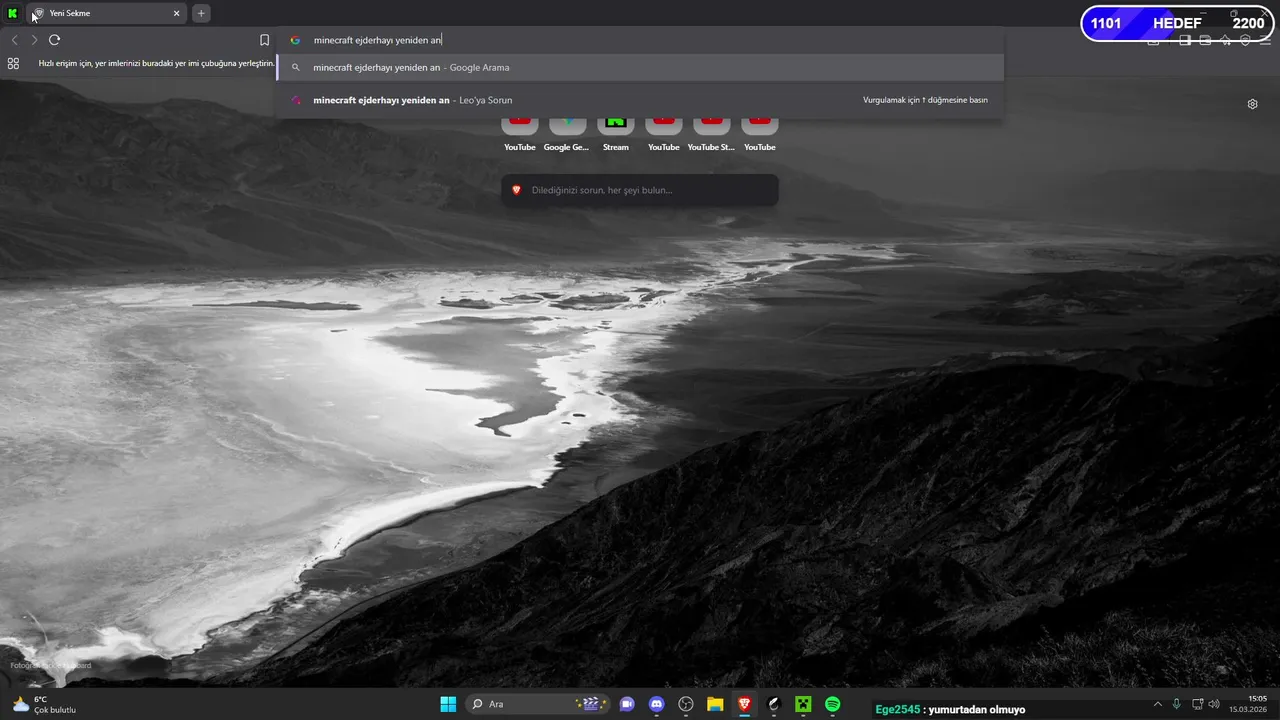Image resolution: width=1280 pixels, height=720 pixels.
Task: Open a new tab with the plus button
Action: click(201, 13)
